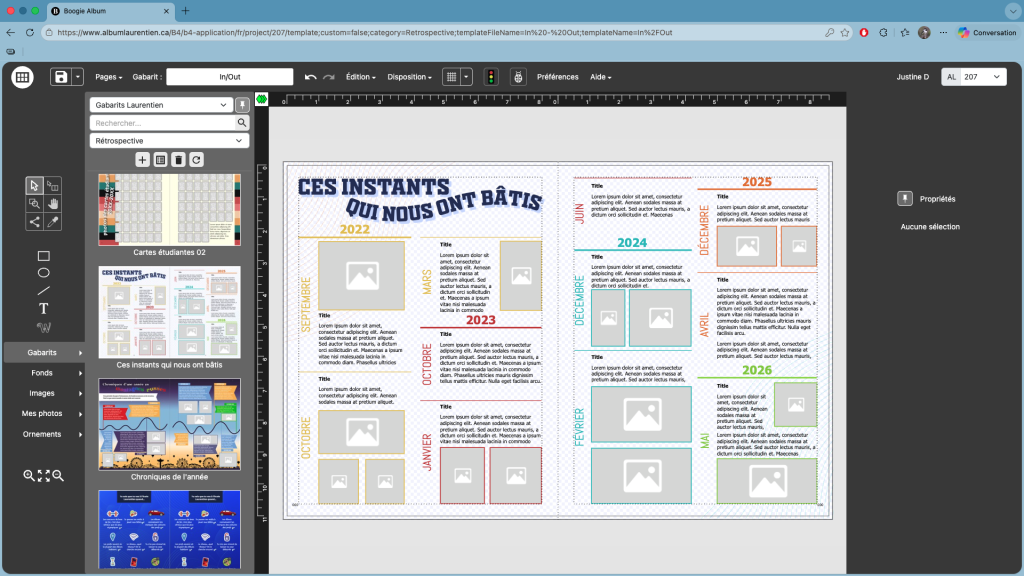Open the Rétrospective category dropdown

(x=169, y=141)
